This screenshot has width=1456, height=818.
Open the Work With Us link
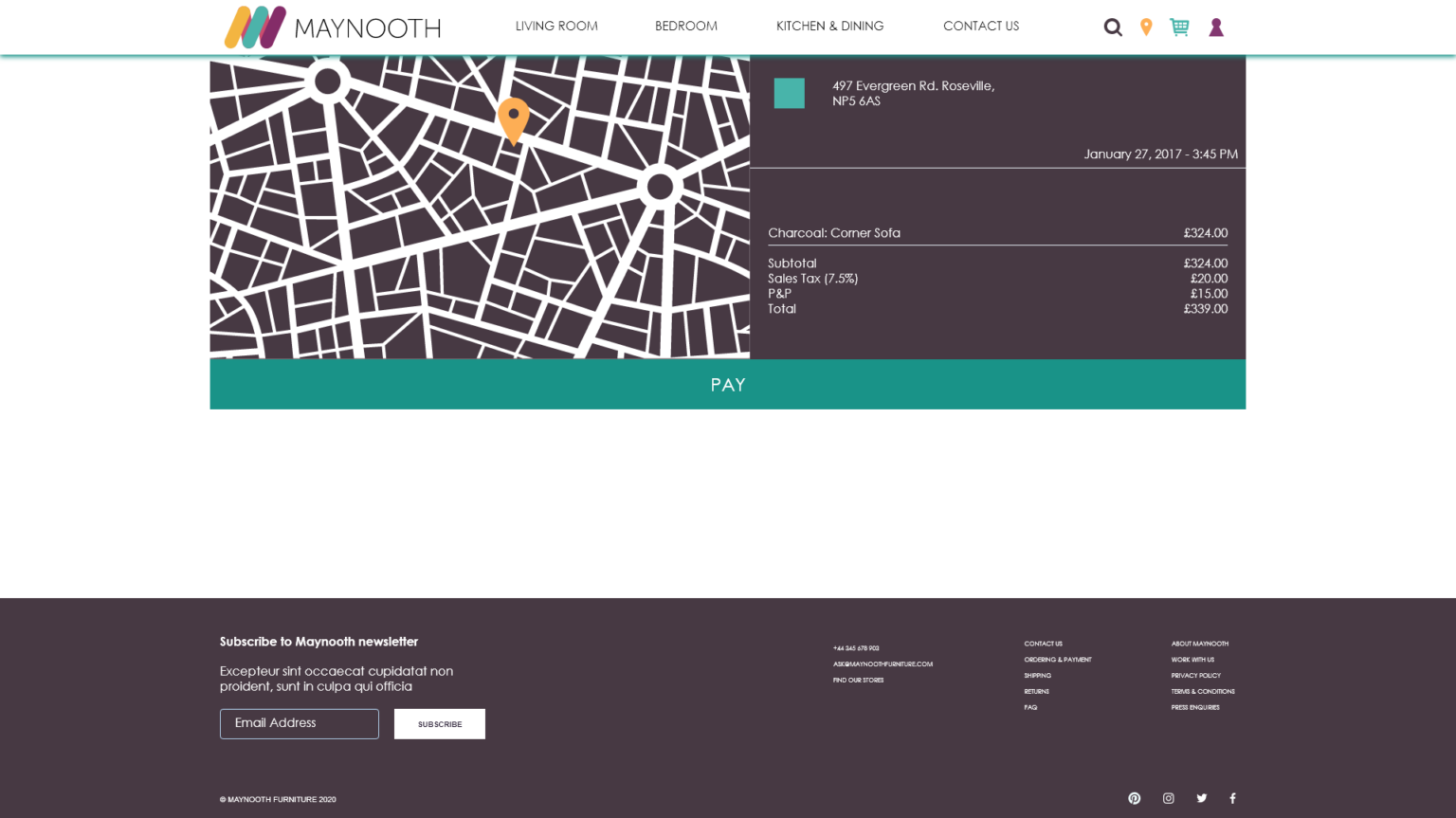(1192, 660)
